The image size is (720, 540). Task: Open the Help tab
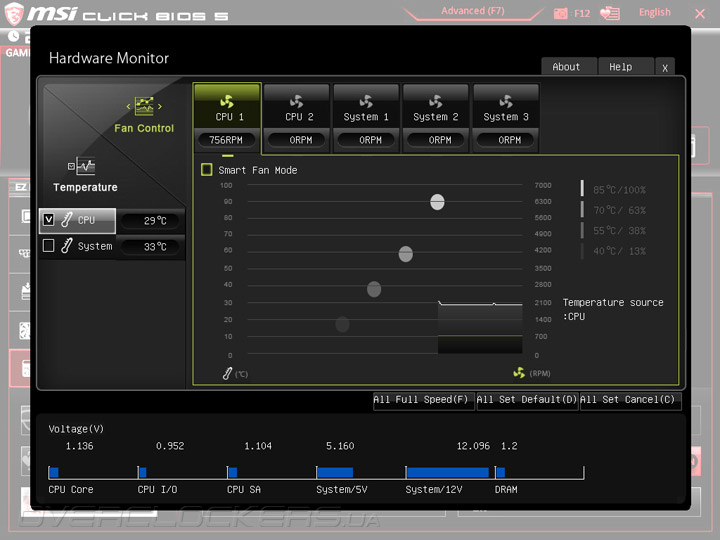tap(625, 67)
